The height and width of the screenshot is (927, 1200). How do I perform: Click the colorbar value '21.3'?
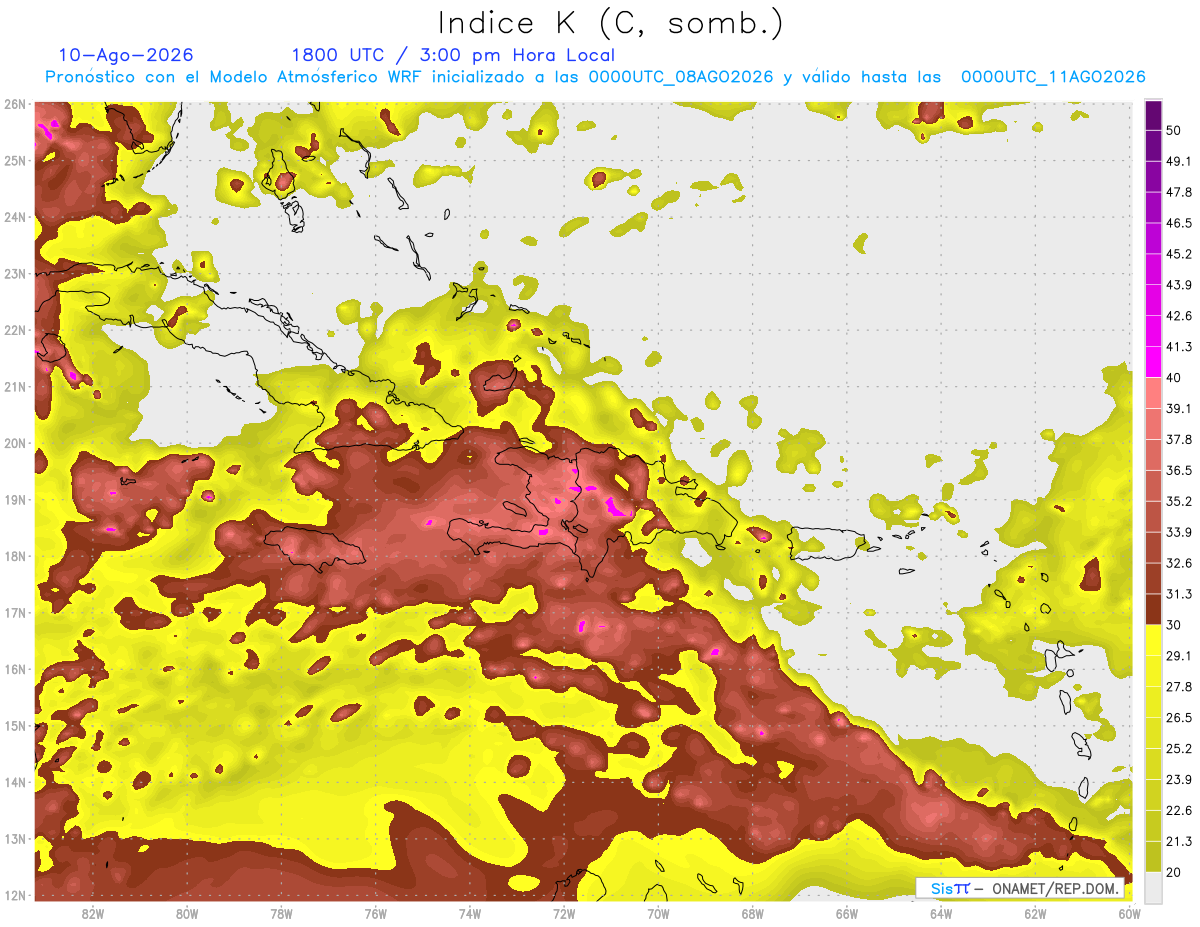[1178, 842]
